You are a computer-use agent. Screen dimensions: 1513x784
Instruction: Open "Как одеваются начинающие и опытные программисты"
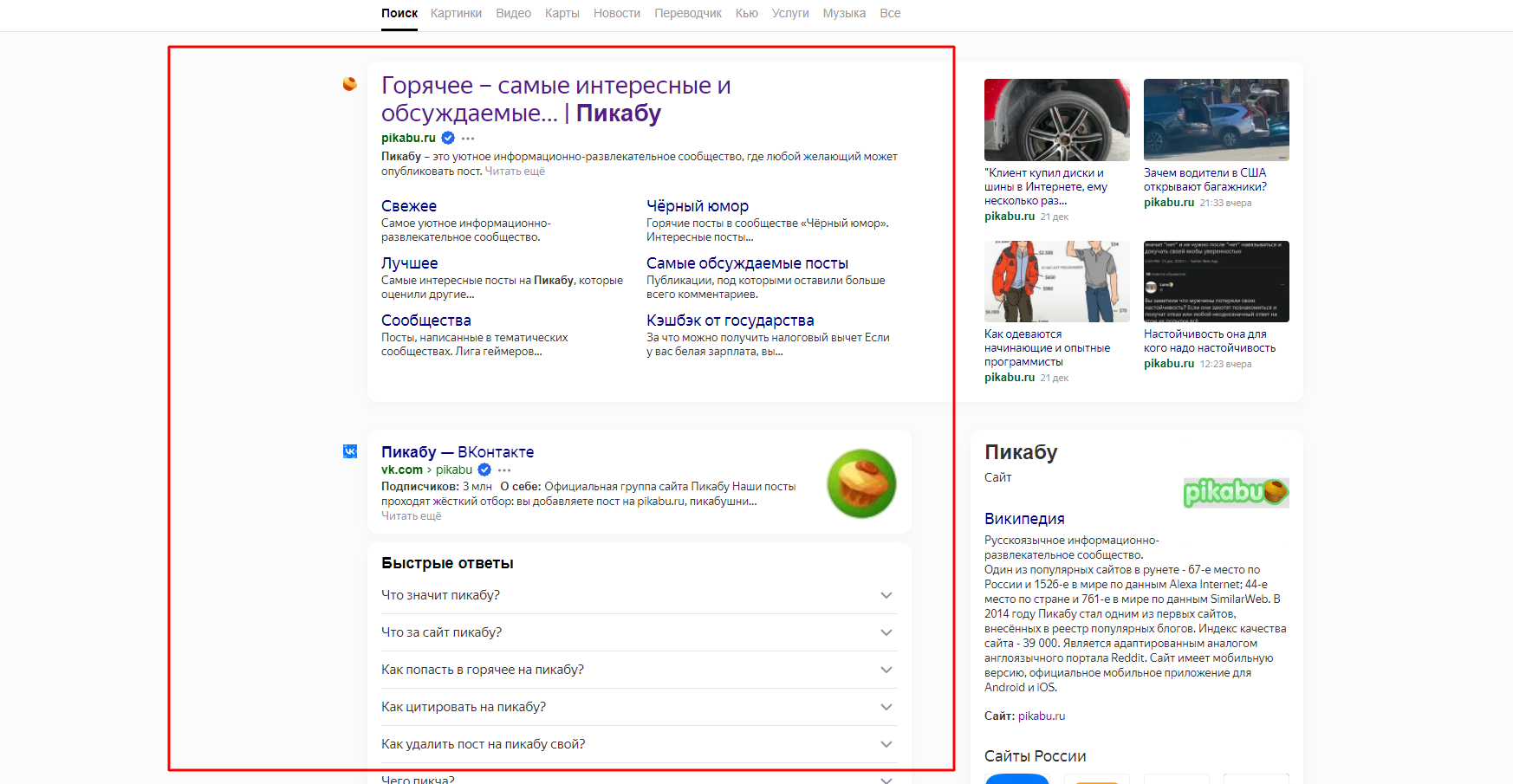click(x=1048, y=347)
